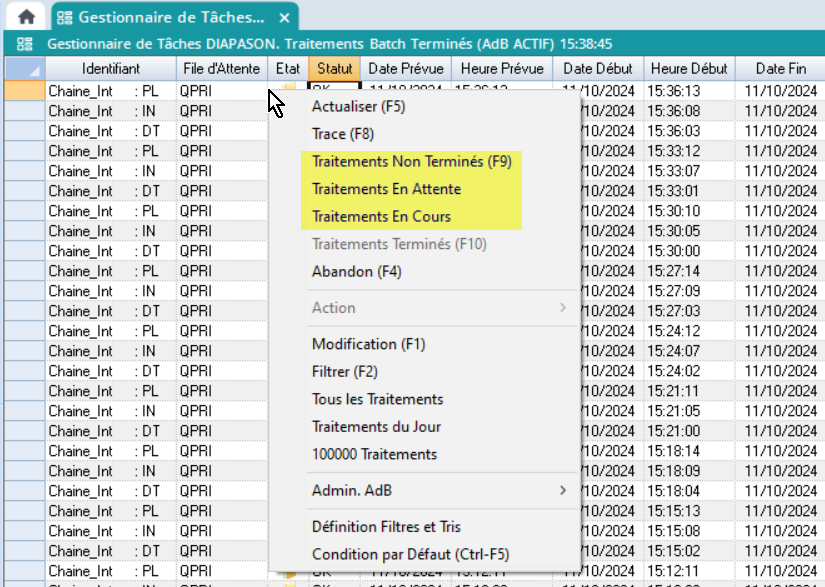Select Traitements En Cours menu entry
The height and width of the screenshot is (587, 825).
(x=381, y=217)
